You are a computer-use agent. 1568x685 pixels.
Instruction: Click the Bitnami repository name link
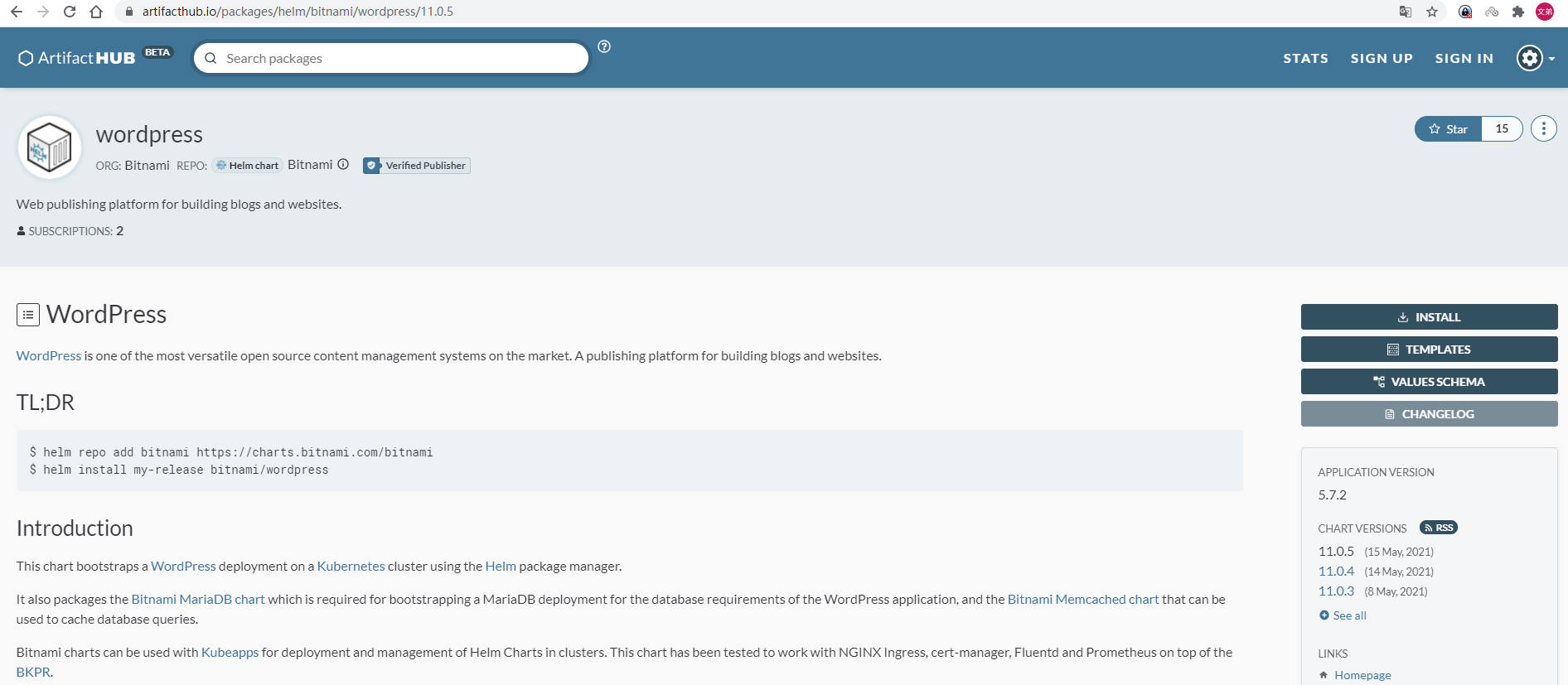pyautogui.click(x=310, y=165)
